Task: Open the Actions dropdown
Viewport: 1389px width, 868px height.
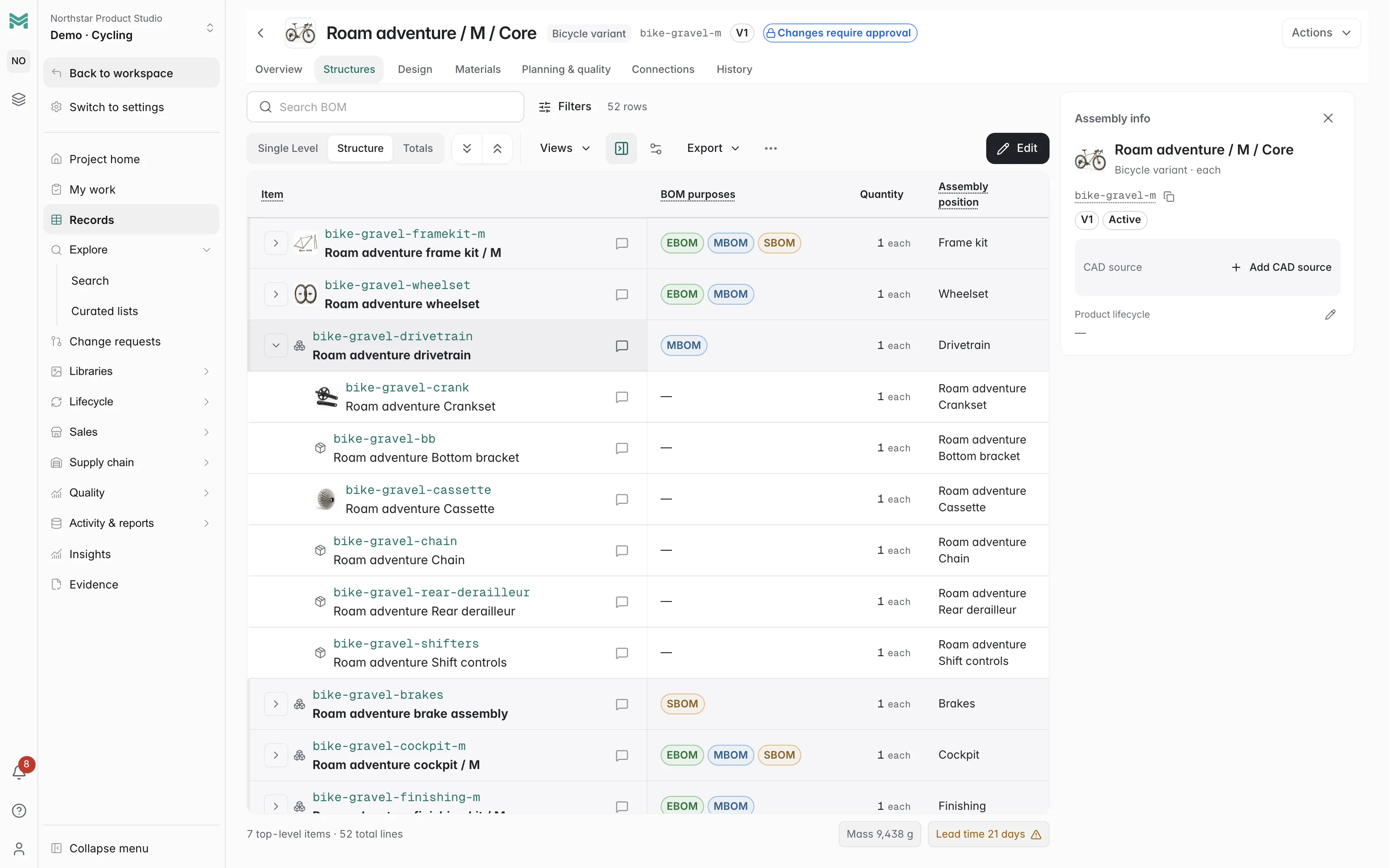Action: coord(1321,33)
